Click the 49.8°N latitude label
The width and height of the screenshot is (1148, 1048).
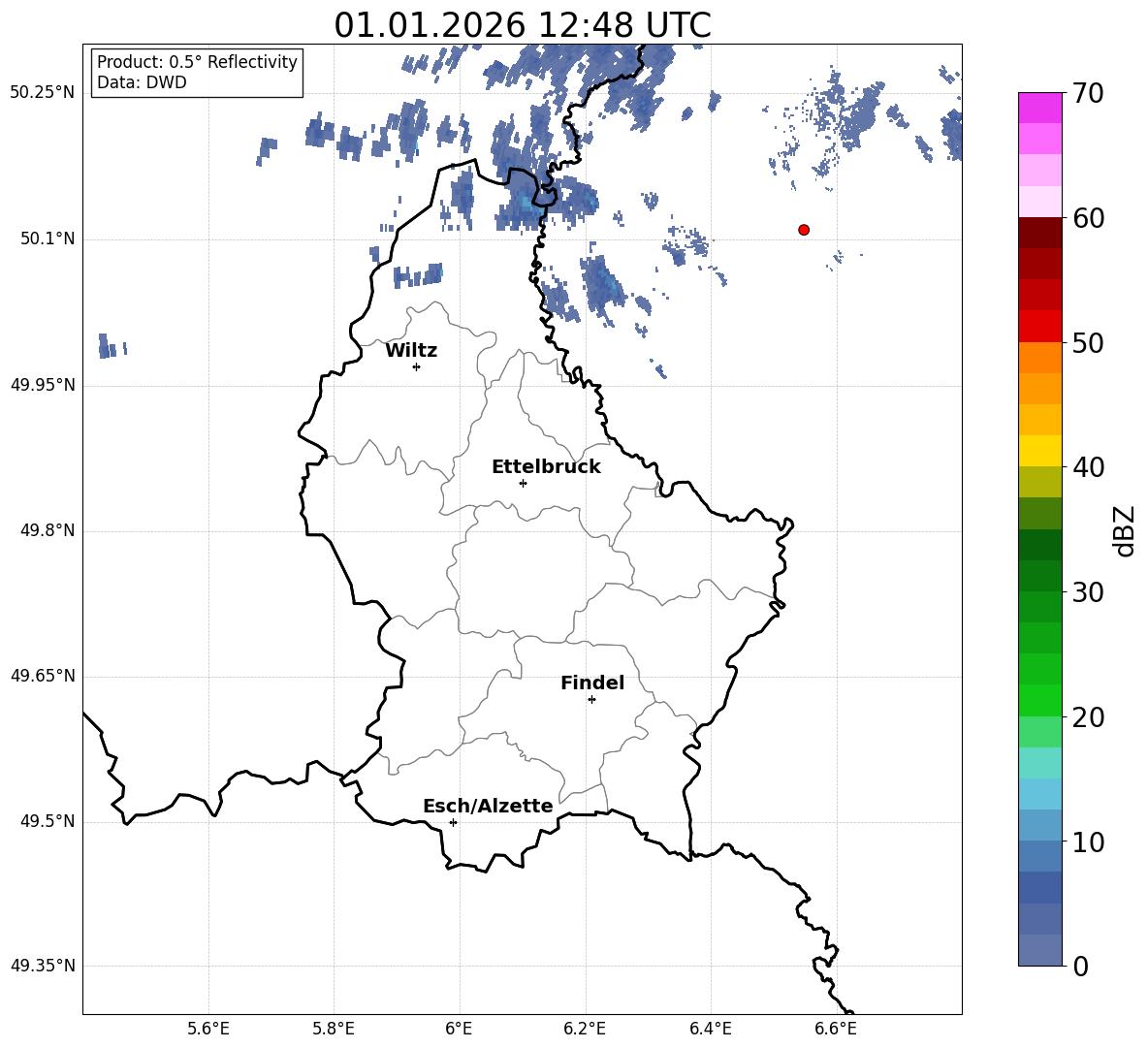(48, 530)
